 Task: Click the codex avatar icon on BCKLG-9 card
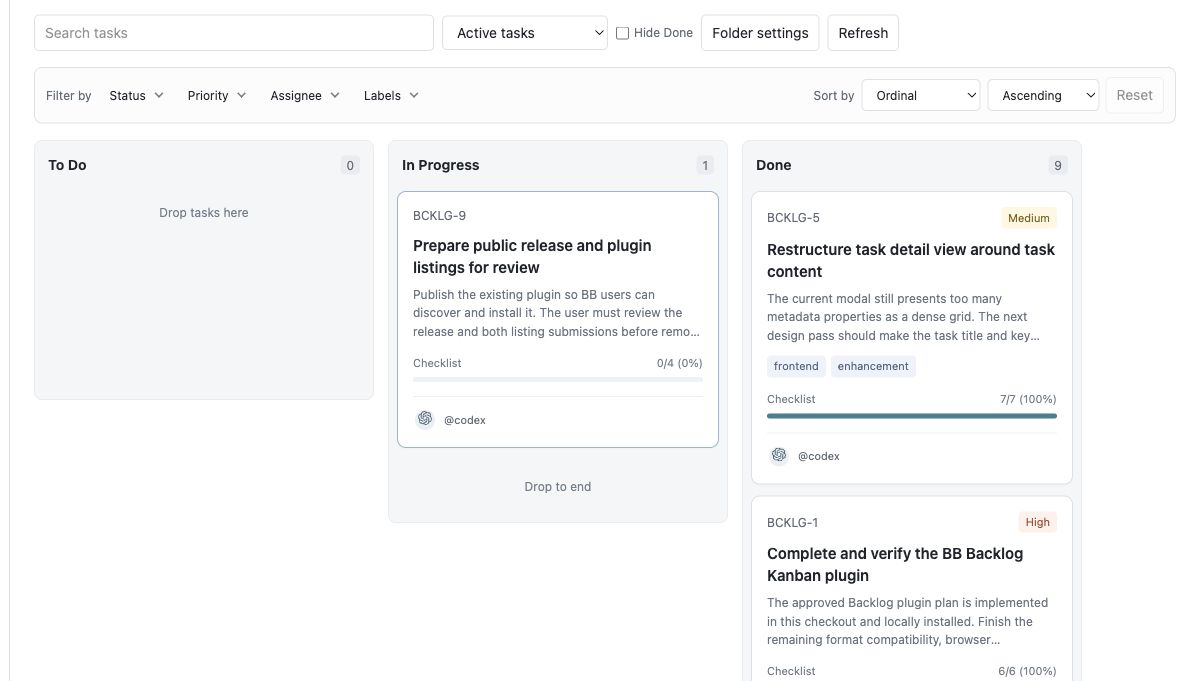[x=425, y=419]
